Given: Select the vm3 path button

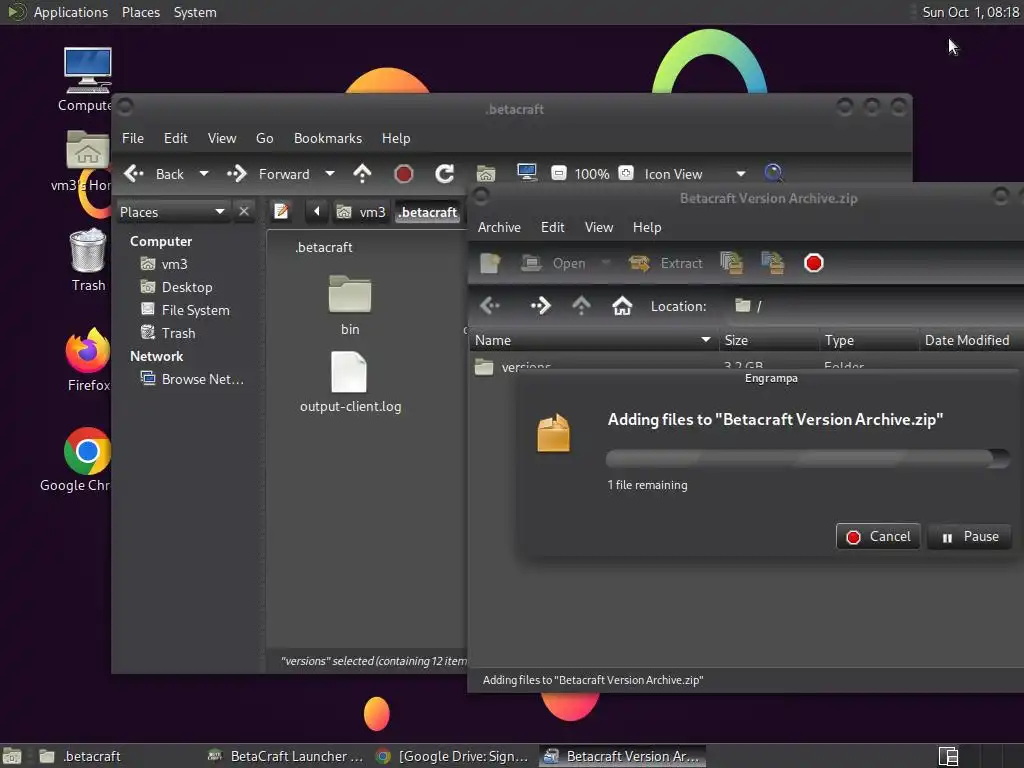Looking at the screenshot, I should pyautogui.click(x=360, y=212).
